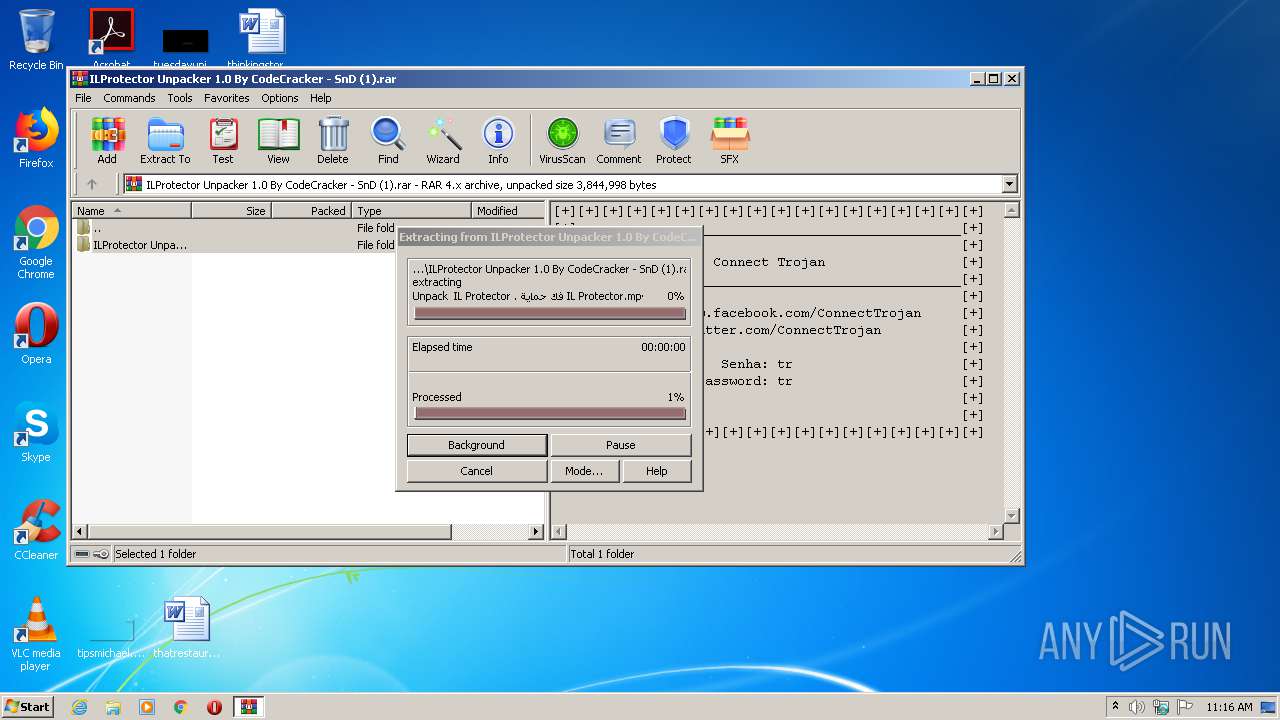Open the Tools menu
The image size is (1280, 720).
pos(180,98)
